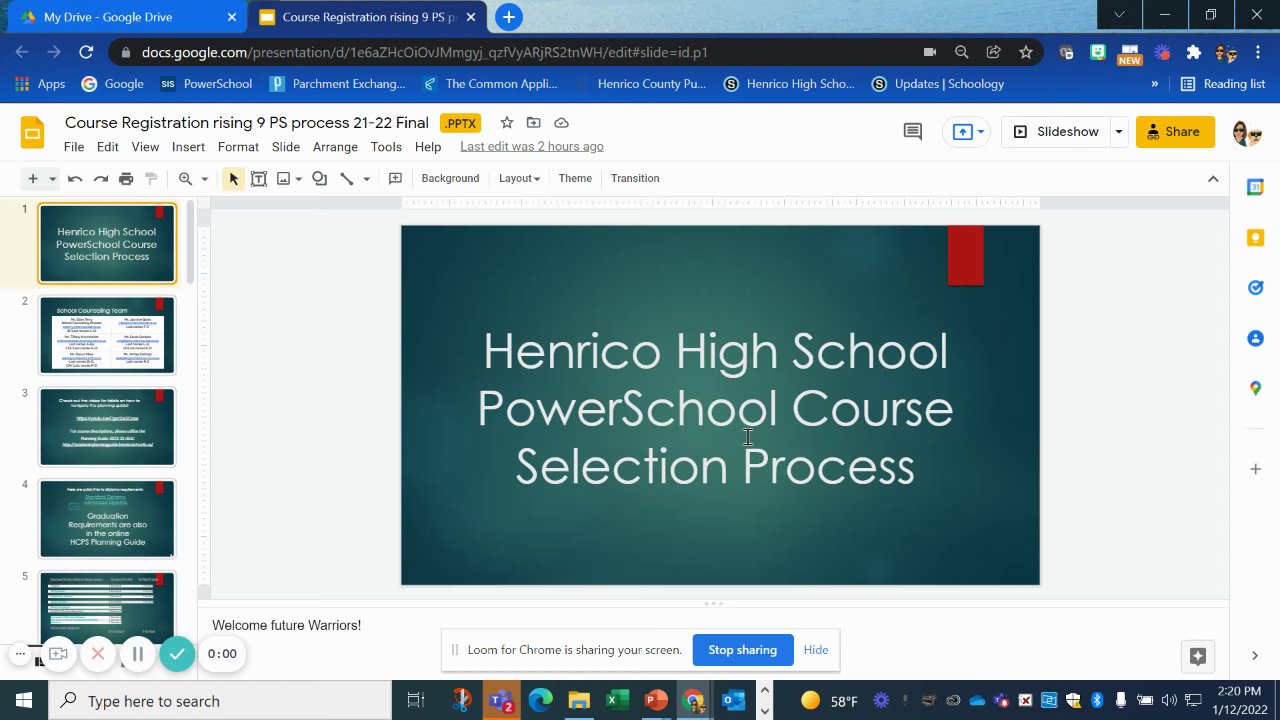Add a new slide with the plus icon
1280x720 pixels.
(33, 178)
